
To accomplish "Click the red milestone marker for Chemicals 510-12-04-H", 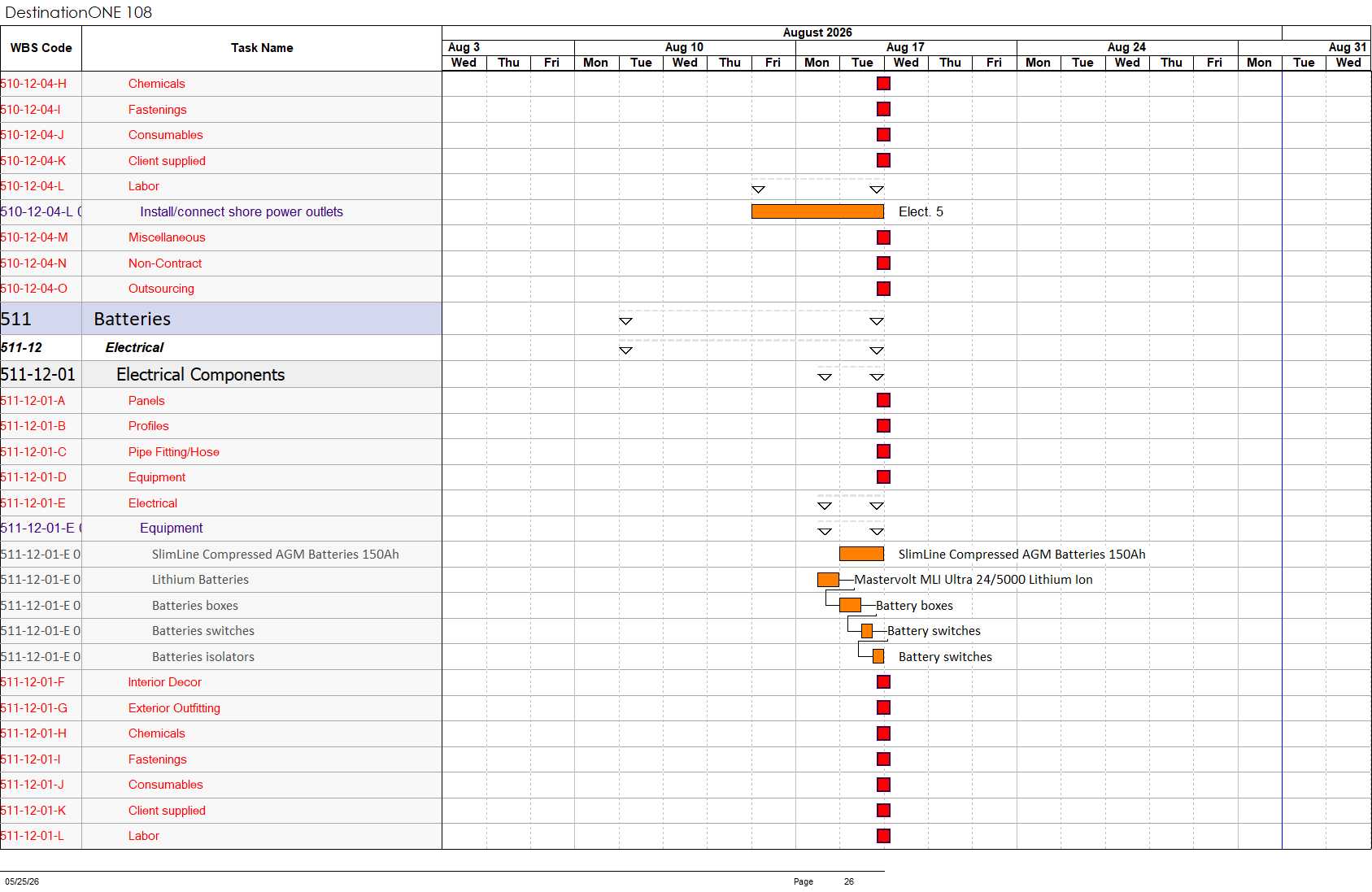I will click(883, 84).
